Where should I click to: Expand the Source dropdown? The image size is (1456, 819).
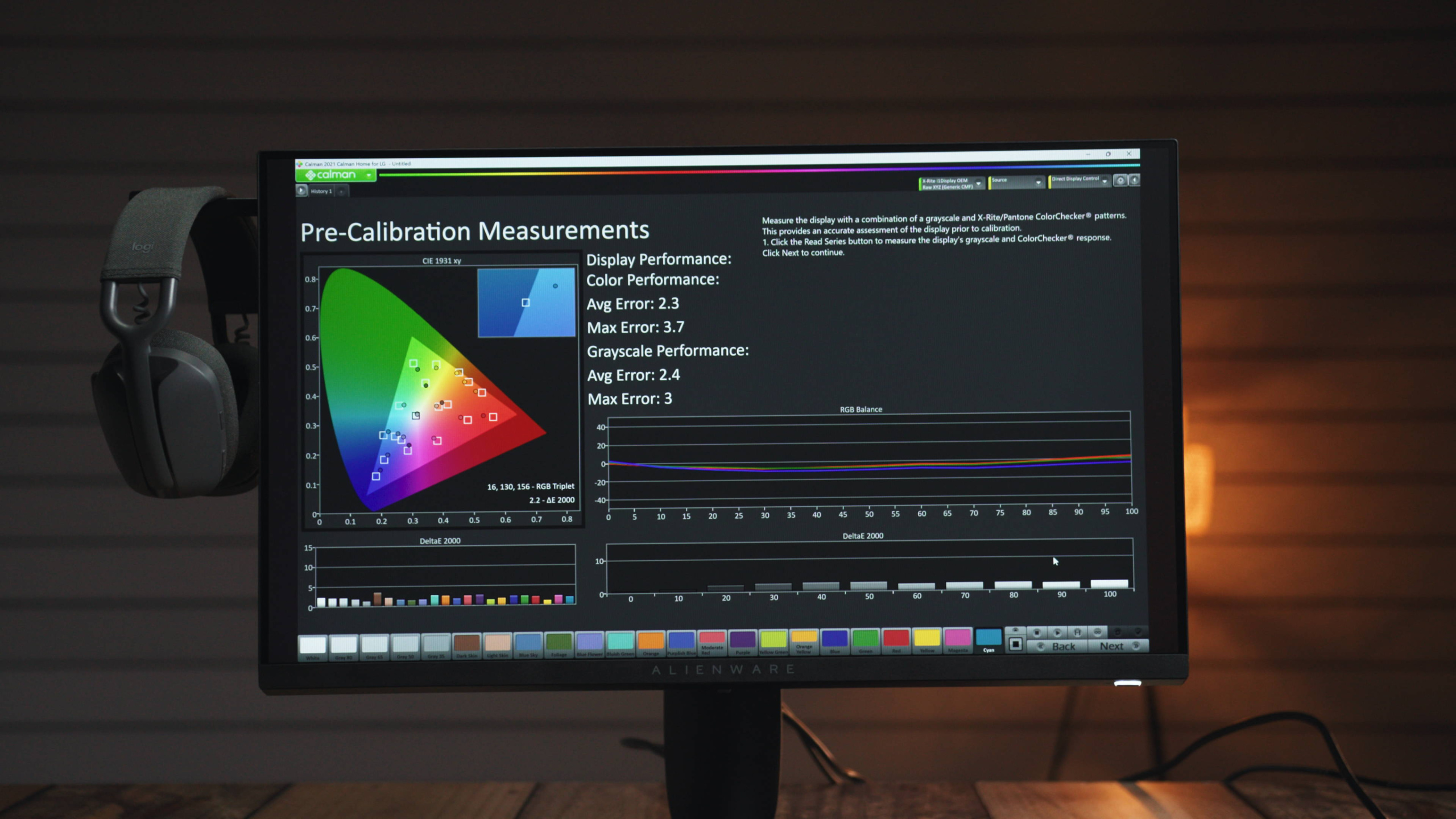1038,182
